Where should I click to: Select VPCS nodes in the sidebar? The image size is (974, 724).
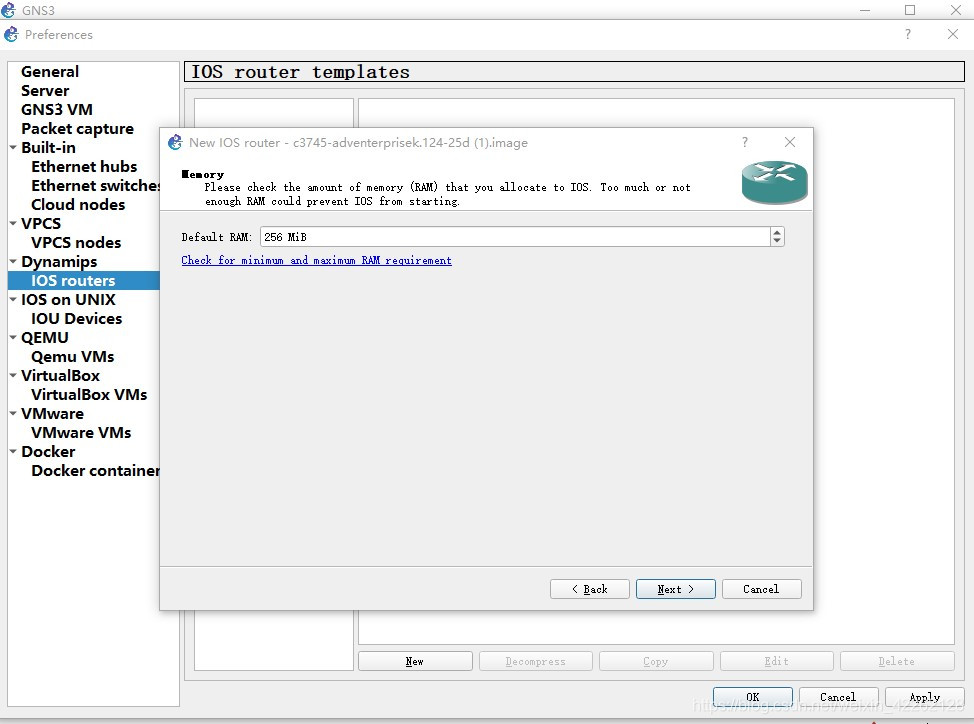76,242
